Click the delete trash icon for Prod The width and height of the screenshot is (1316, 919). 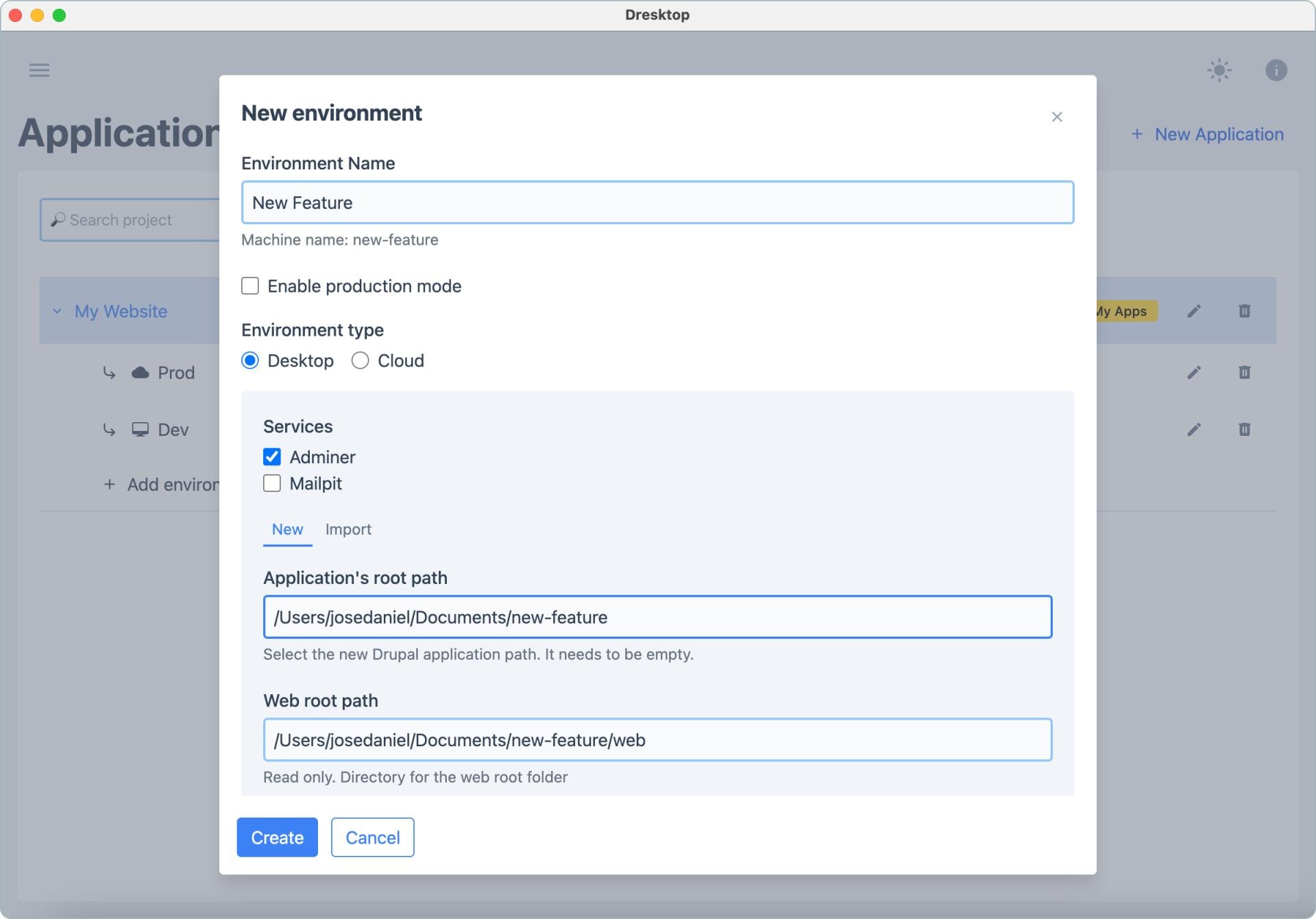point(1243,372)
